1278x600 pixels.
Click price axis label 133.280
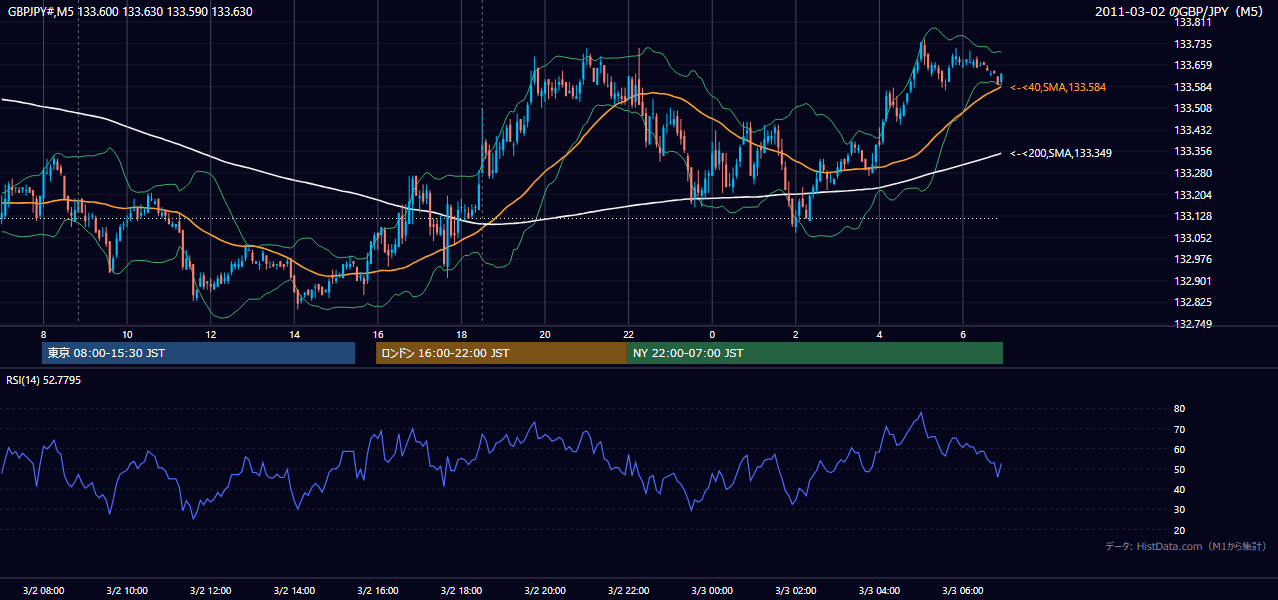(1192, 174)
